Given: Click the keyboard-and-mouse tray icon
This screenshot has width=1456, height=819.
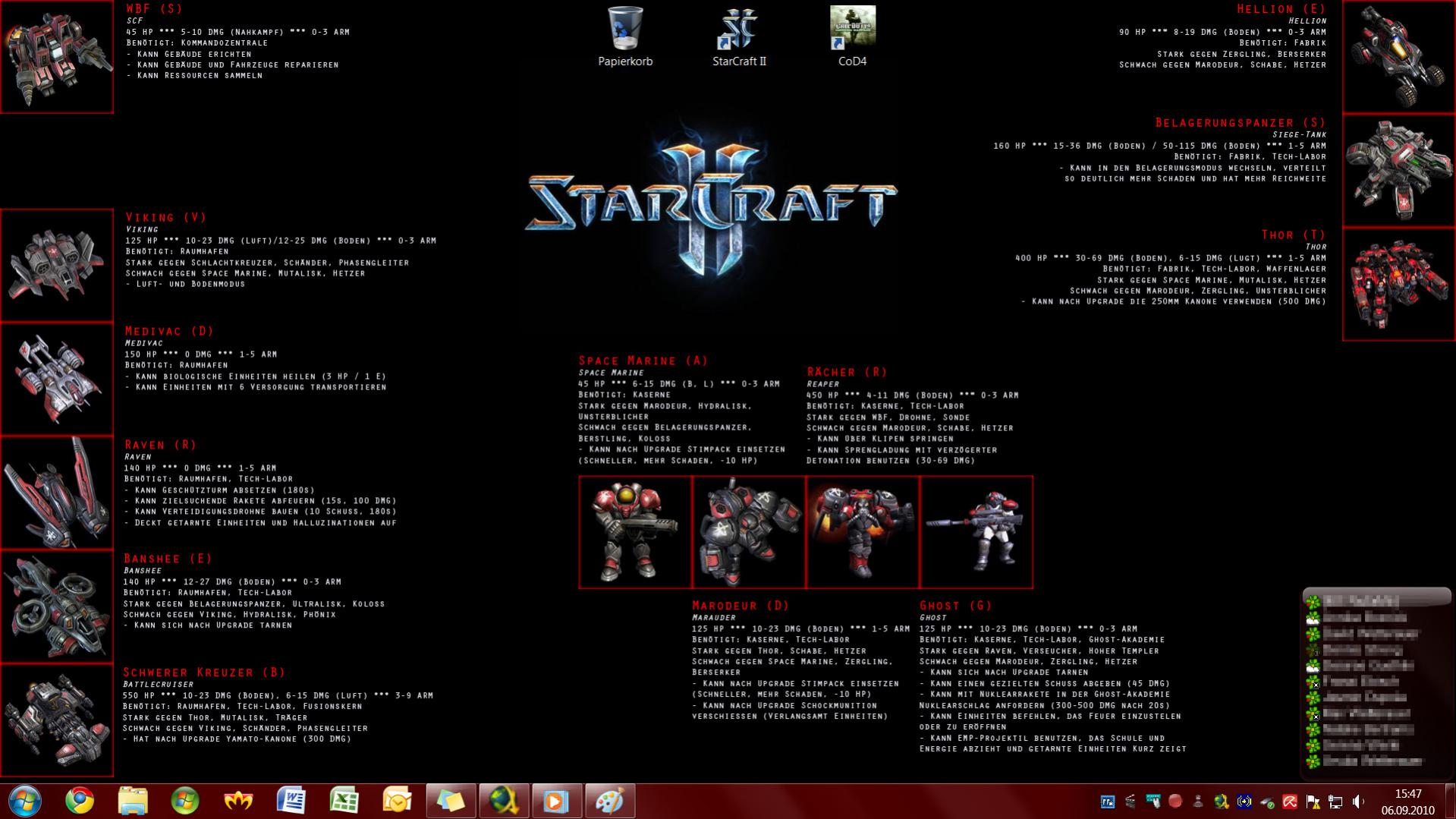Looking at the screenshot, I should pos(1153,802).
